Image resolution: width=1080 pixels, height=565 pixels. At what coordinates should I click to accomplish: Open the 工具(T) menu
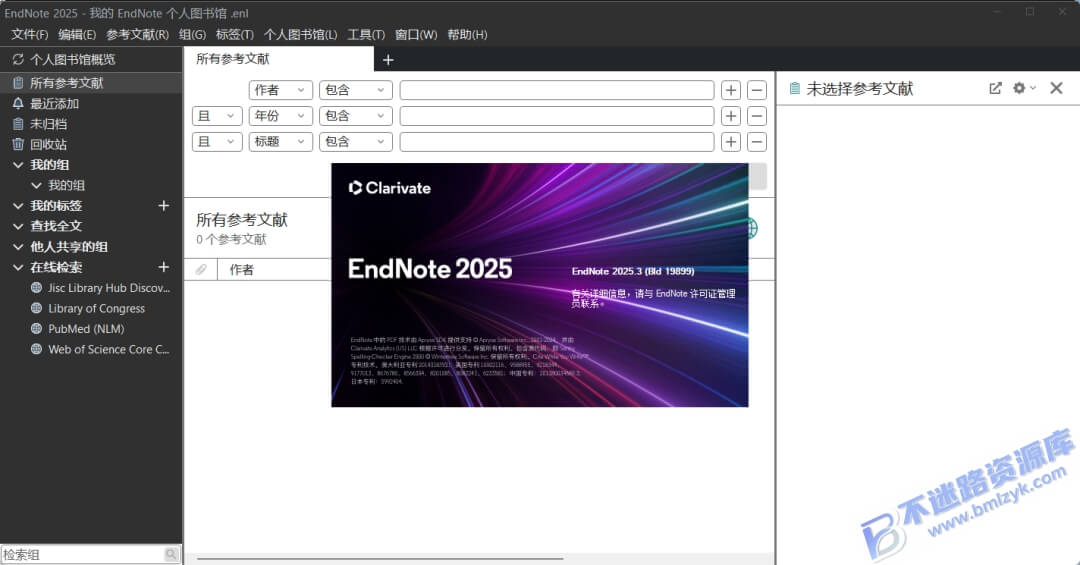click(366, 34)
